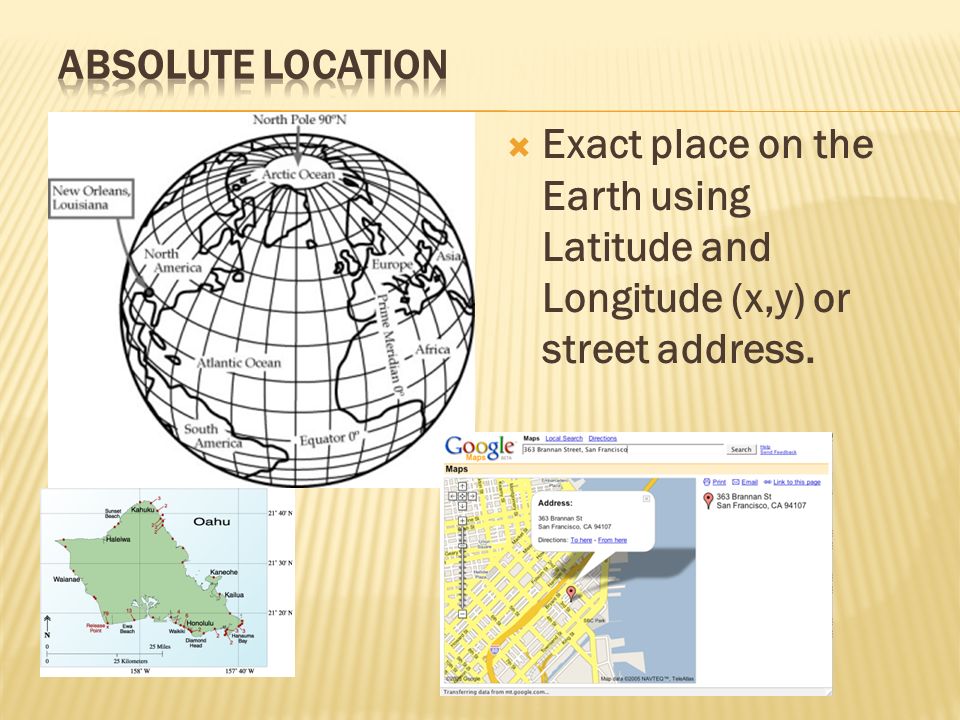The image size is (960, 720).
Task: Open the Print link
Action: point(719,482)
